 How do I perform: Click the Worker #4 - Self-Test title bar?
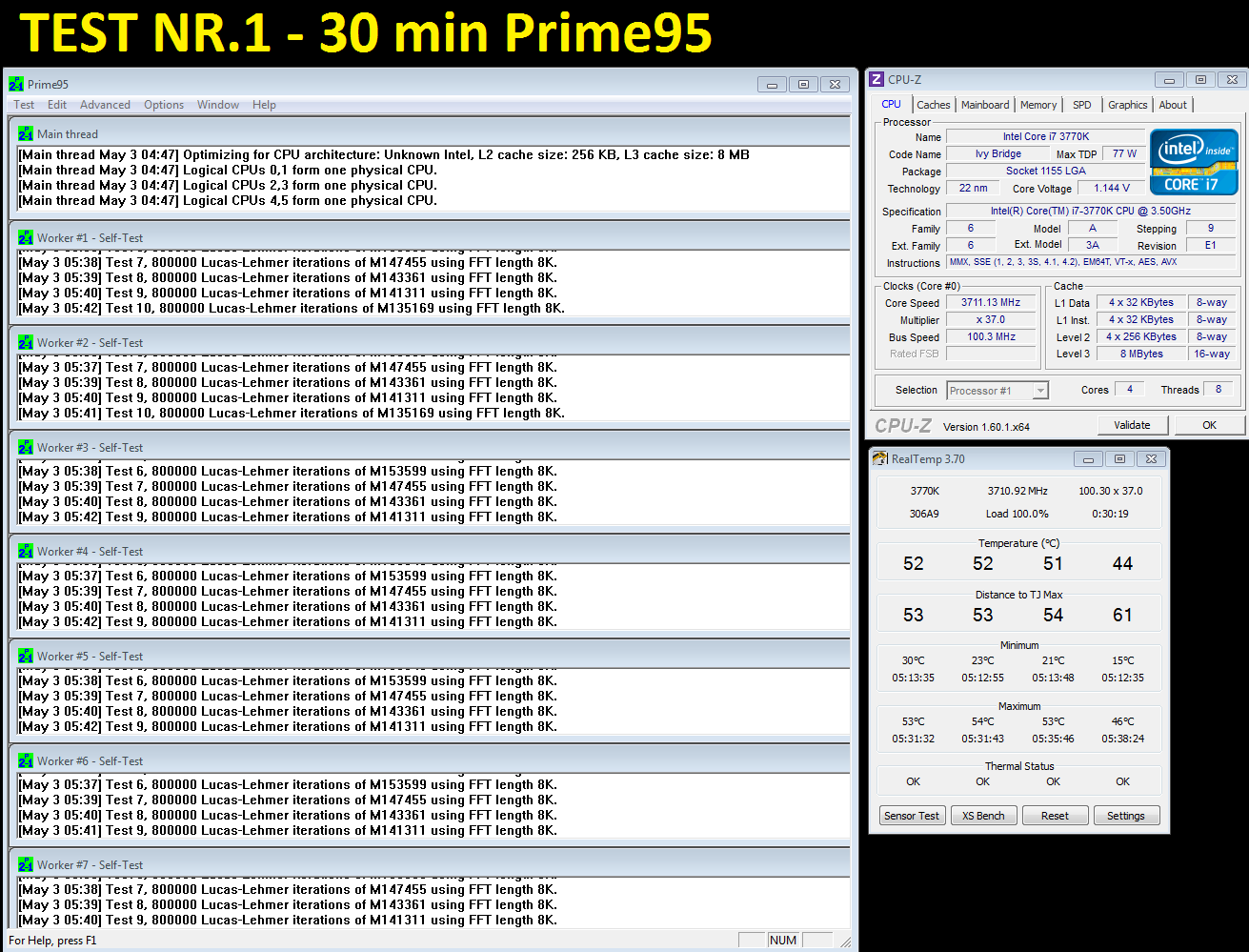pos(430,551)
